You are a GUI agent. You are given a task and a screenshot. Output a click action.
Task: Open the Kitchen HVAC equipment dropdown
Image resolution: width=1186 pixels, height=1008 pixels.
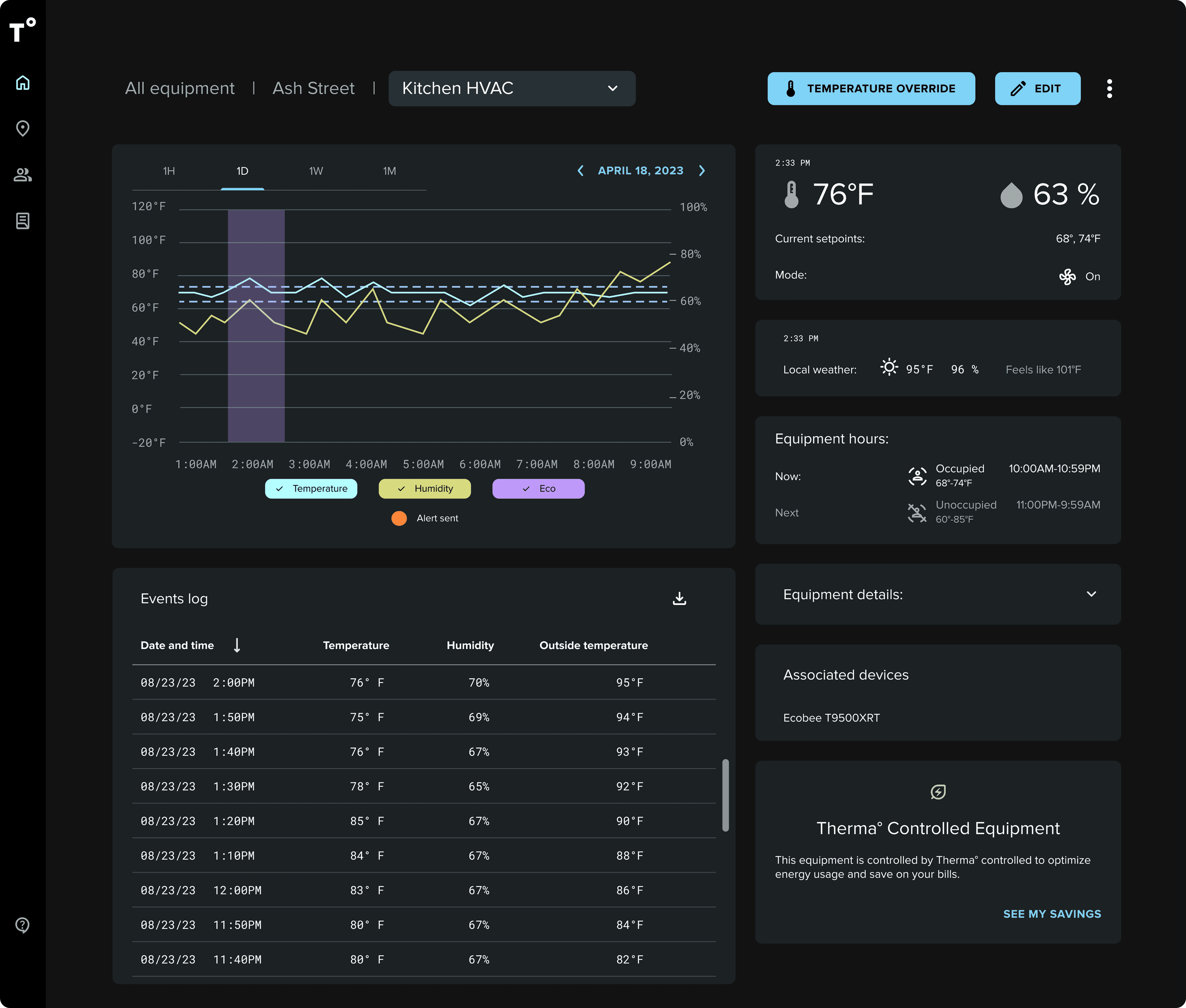511,88
